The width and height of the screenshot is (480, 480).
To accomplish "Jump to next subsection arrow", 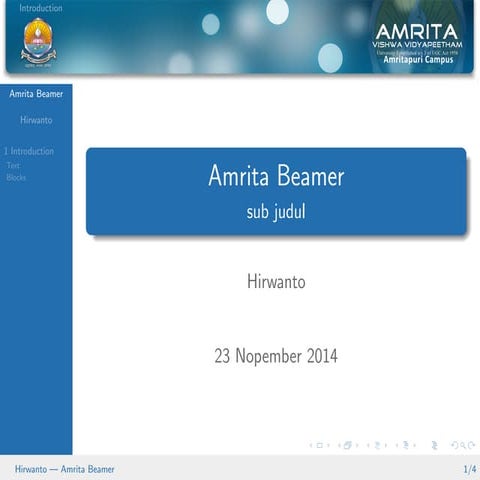I will click(x=386, y=445).
